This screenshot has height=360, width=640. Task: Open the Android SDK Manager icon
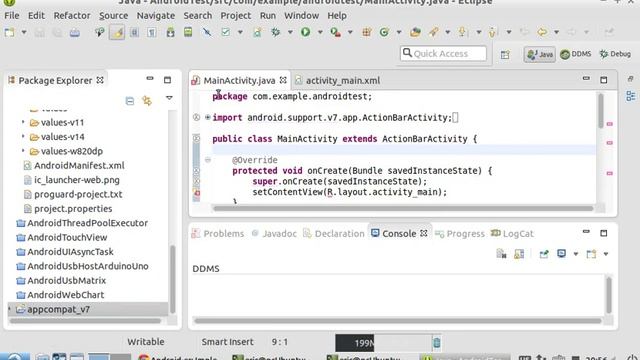(170, 32)
